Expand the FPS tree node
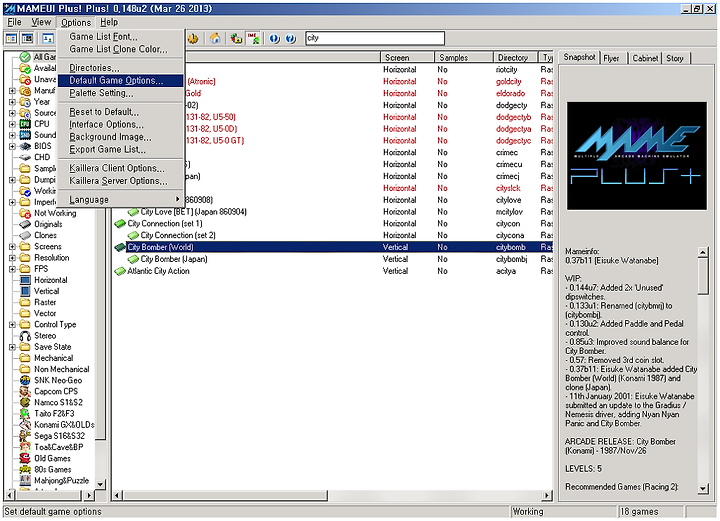 click(12, 269)
